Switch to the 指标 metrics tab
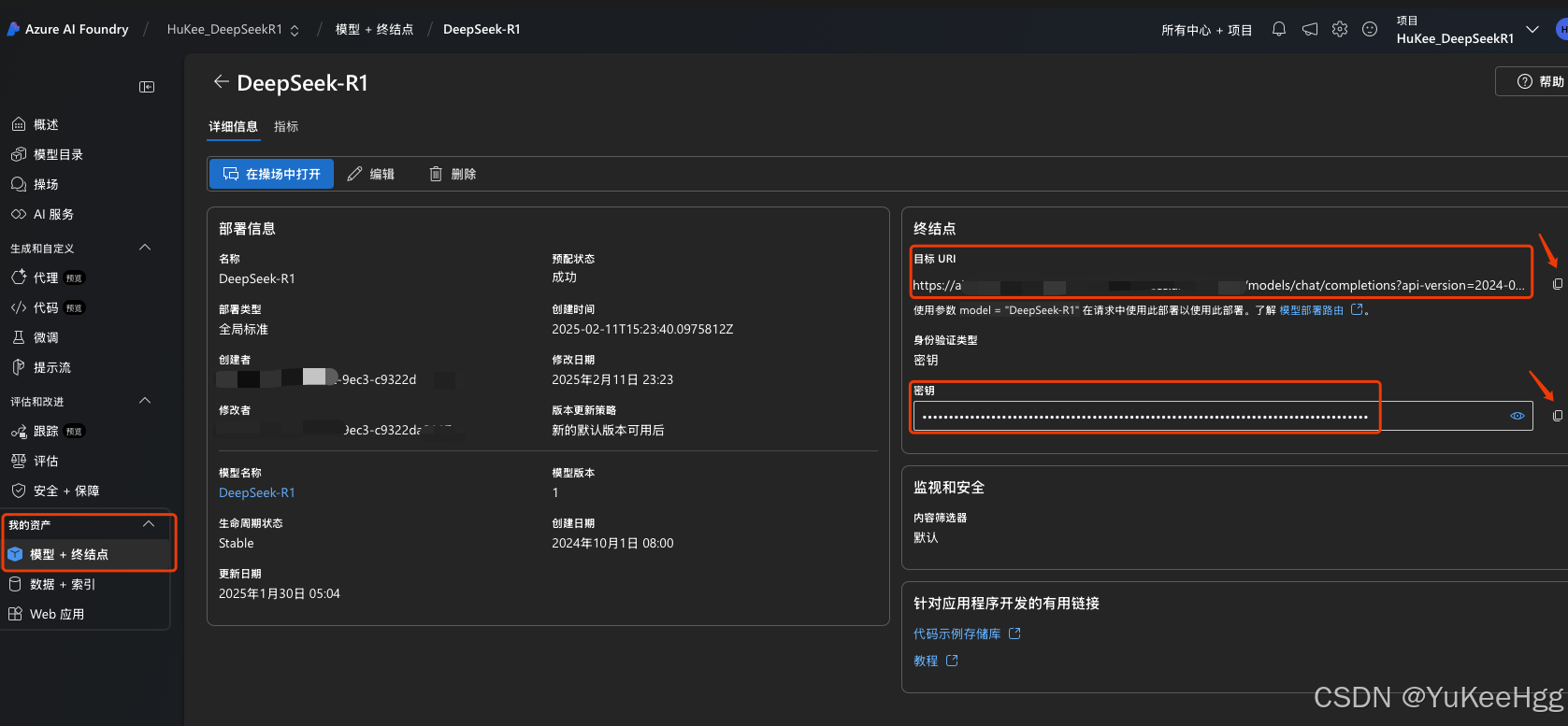The width and height of the screenshot is (1568, 726). pyautogui.click(x=286, y=127)
